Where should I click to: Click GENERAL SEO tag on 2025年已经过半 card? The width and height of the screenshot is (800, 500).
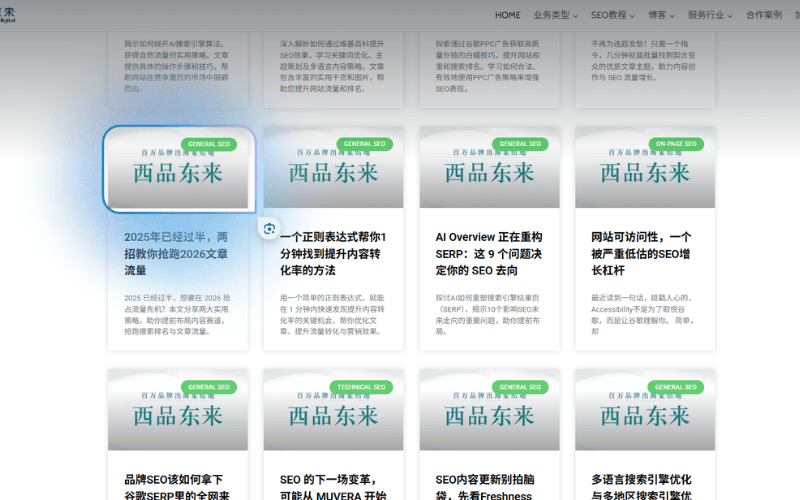point(209,144)
